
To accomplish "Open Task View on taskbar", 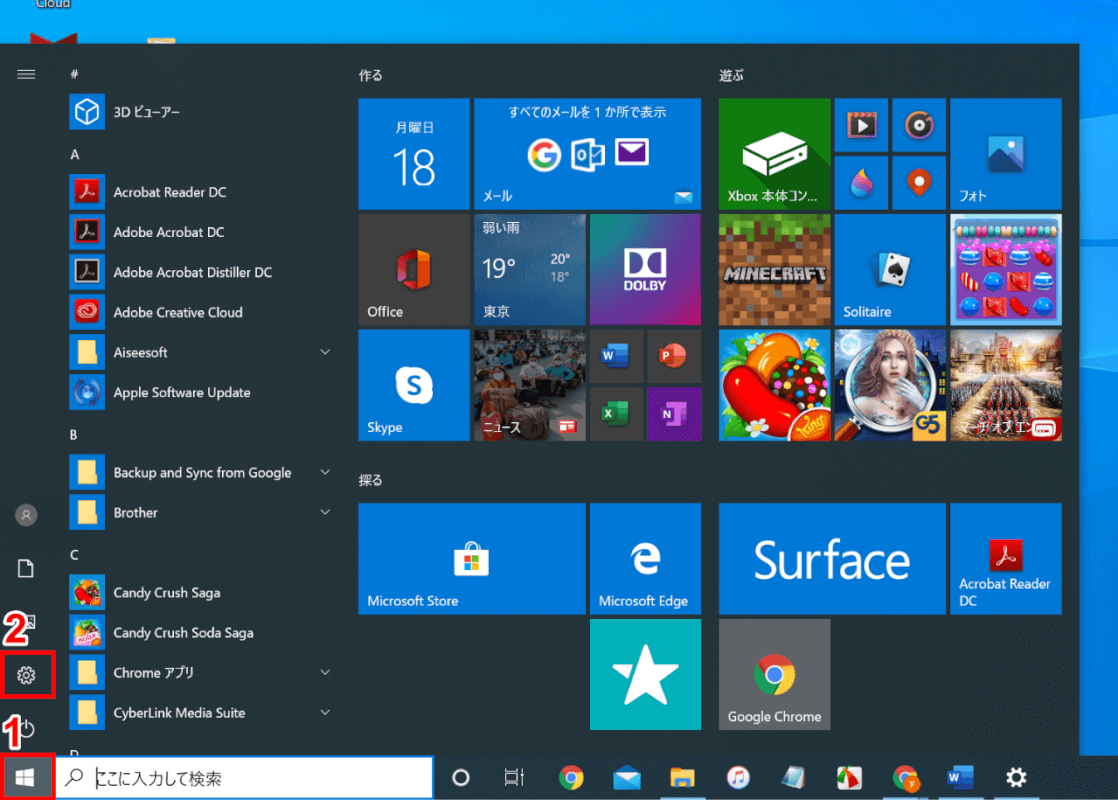I will pyautogui.click(x=514, y=778).
